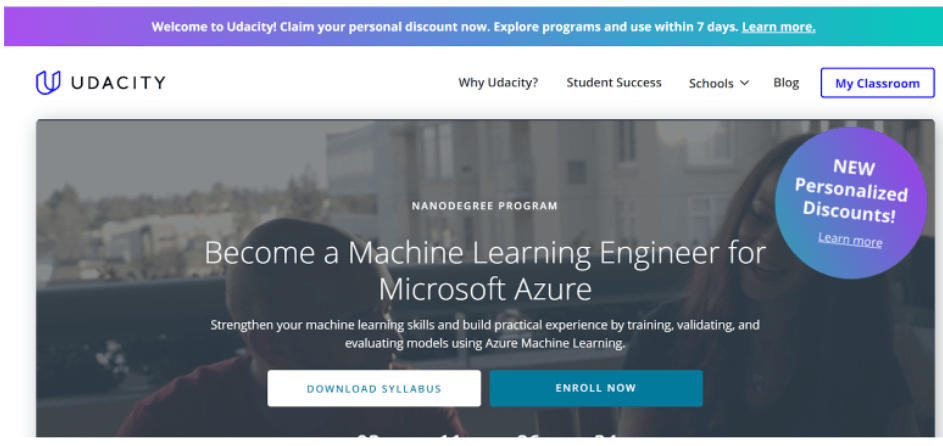This screenshot has height=446, width=943.
Task: Select the NANODEGREE PROGRAM label
Action: (x=485, y=206)
